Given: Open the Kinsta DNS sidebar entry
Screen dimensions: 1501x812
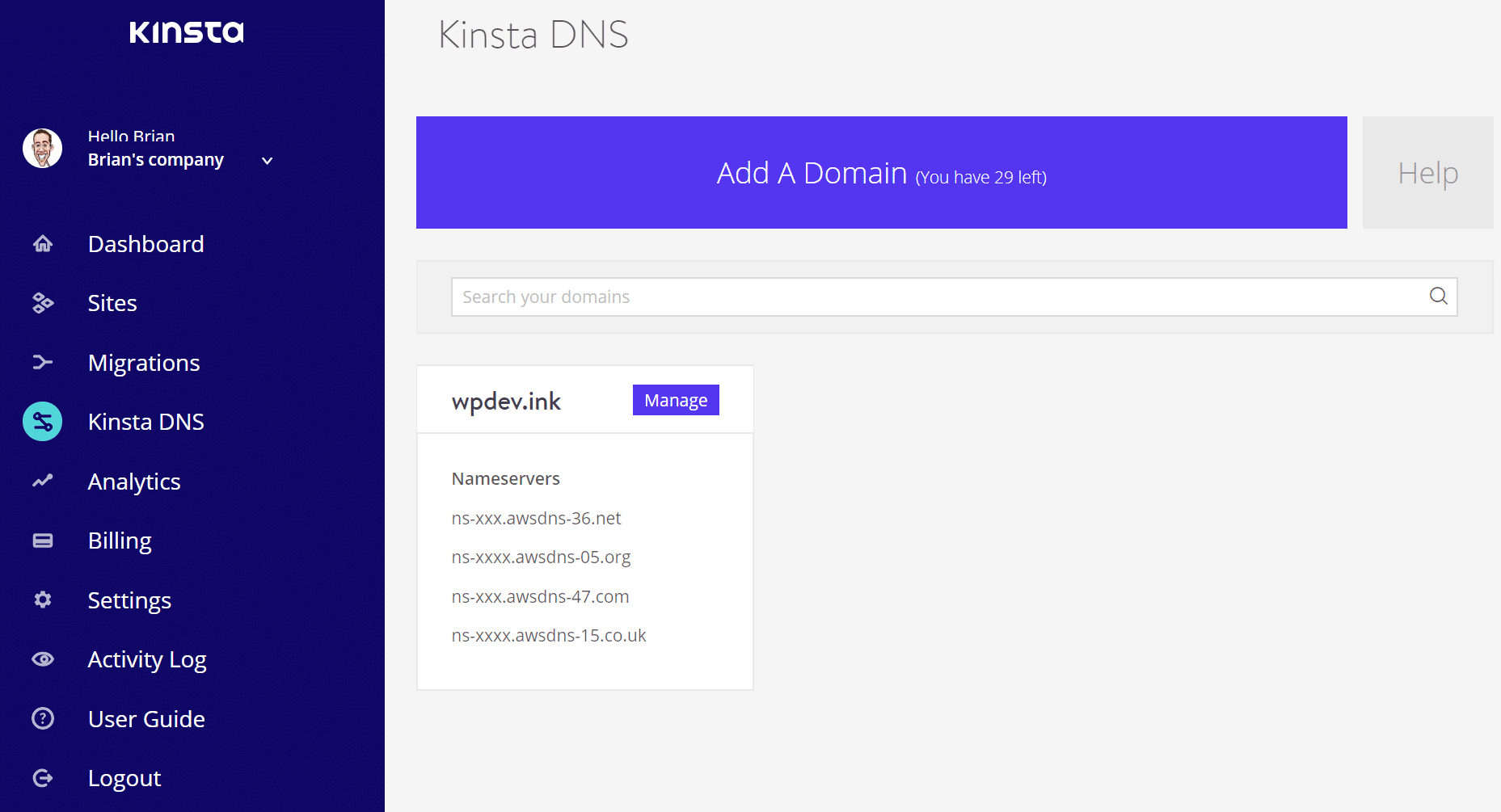Looking at the screenshot, I should pyautogui.click(x=145, y=421).
